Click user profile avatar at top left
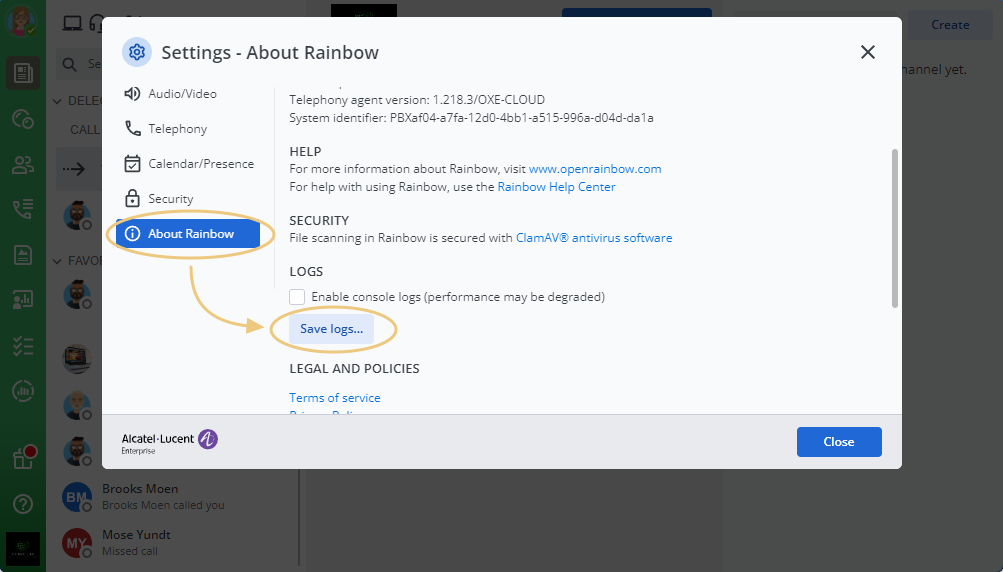Image resolution: width=1003 pixels, height=572 pixels. point(22,22)
